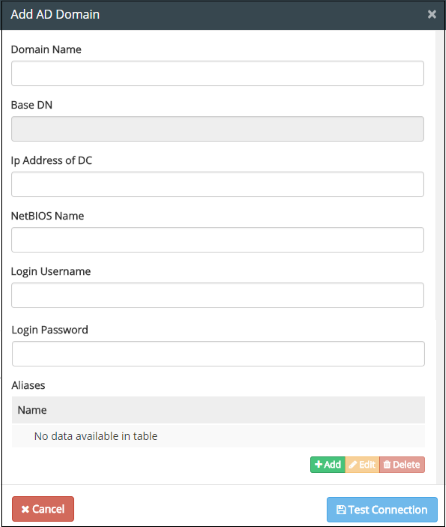Add a new alias with green Add button
This screenshot has height=527, width=446.
coord(328,464)
